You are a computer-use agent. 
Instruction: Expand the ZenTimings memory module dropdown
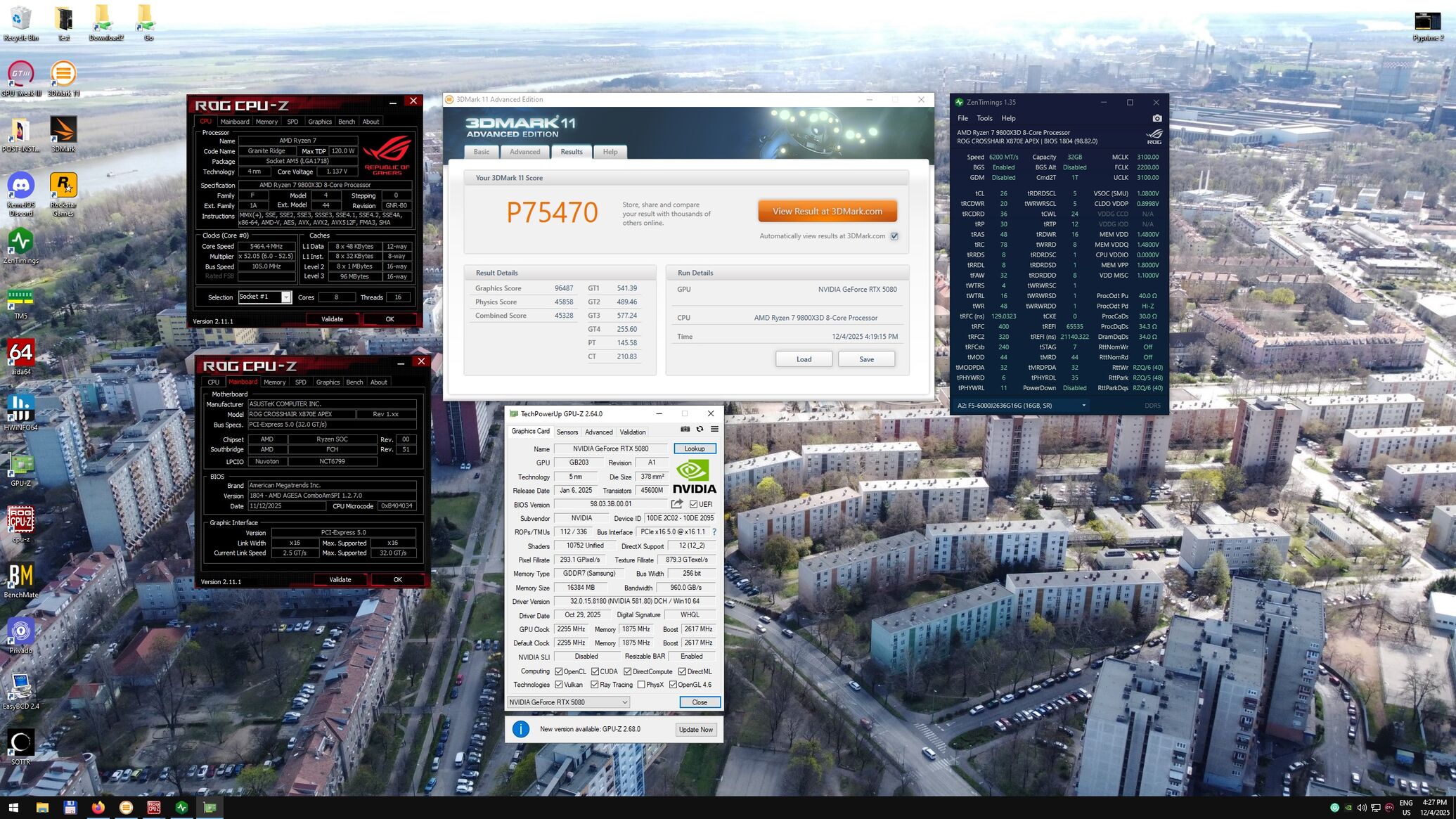(1083, 406)
